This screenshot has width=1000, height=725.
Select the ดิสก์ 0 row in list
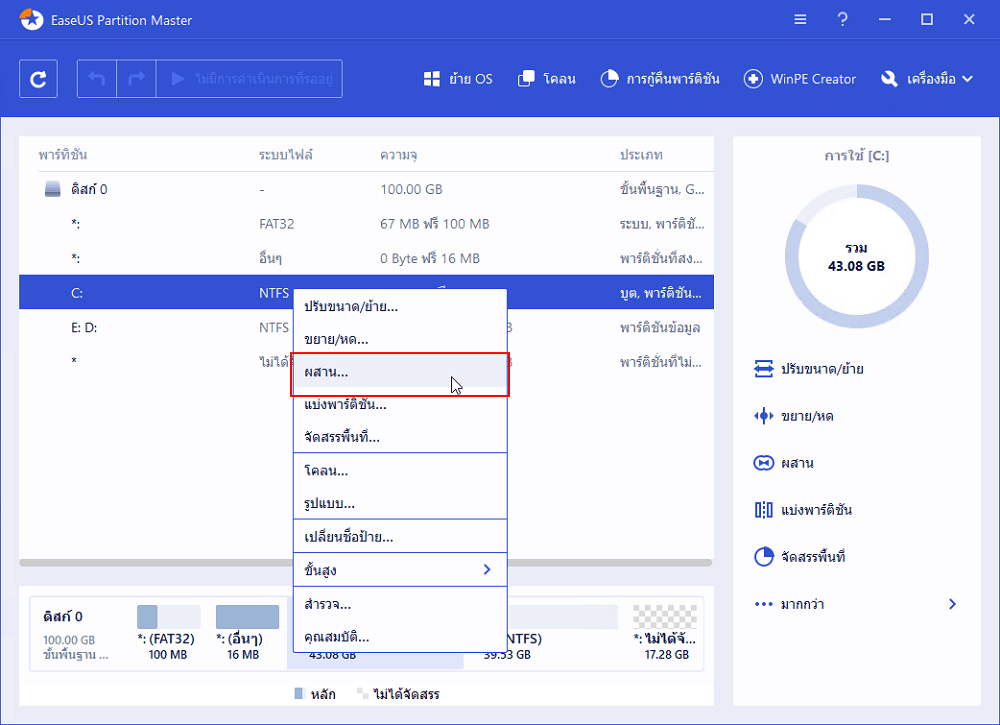pos(367,189)
